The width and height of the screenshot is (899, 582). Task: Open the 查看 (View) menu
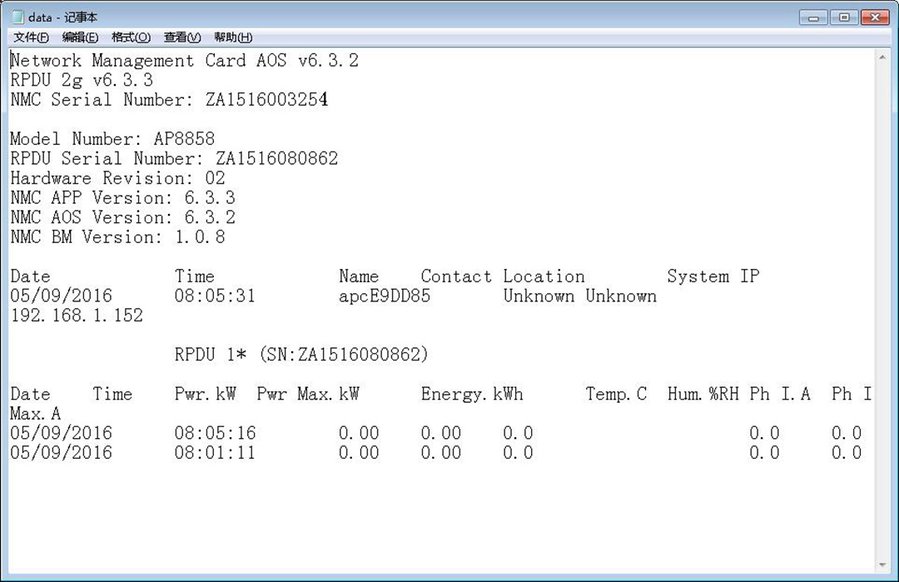[182, 37]
